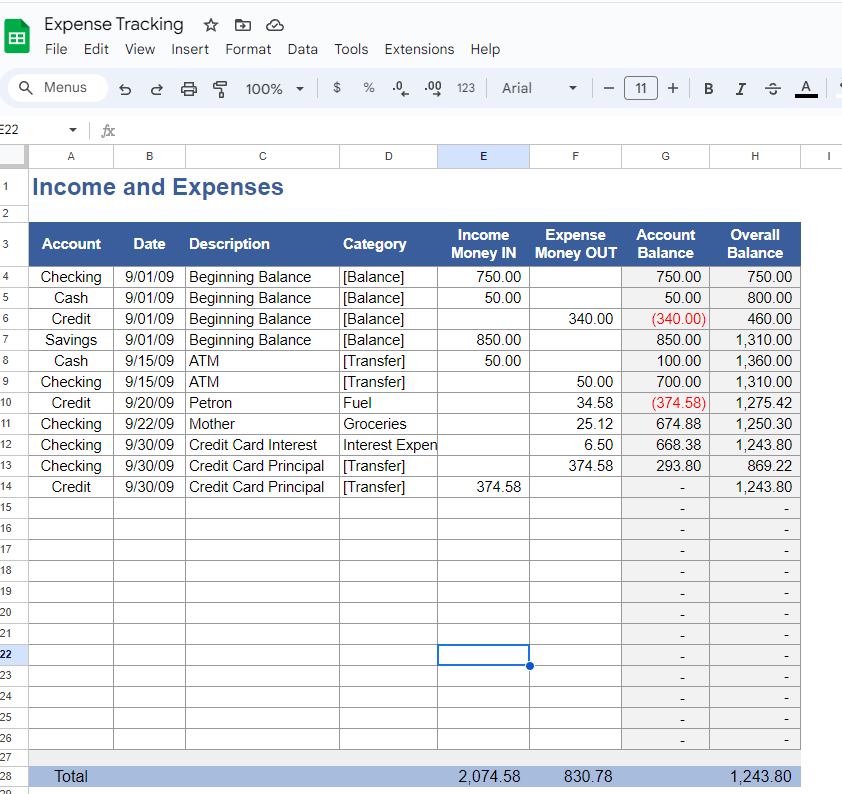Format as percent icon
This screenshot has height=794, width=842.
pyautogui.click(x=369, y=88)
